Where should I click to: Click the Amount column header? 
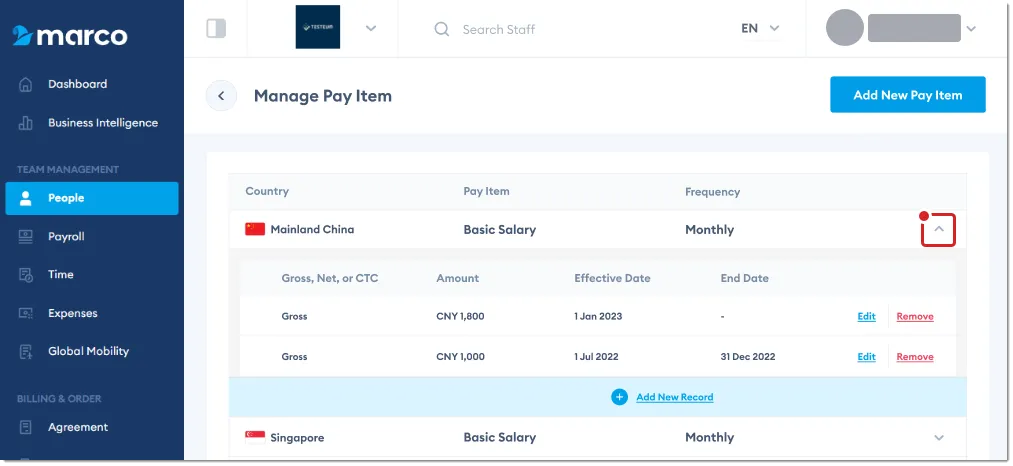coord(457,279)
